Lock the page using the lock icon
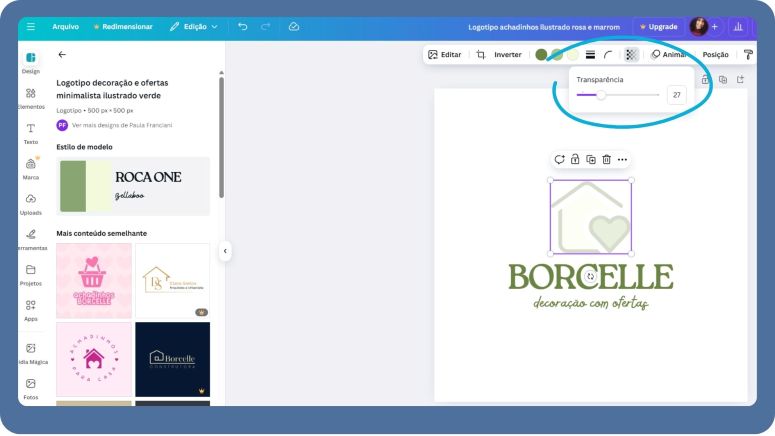 point(705,80)
